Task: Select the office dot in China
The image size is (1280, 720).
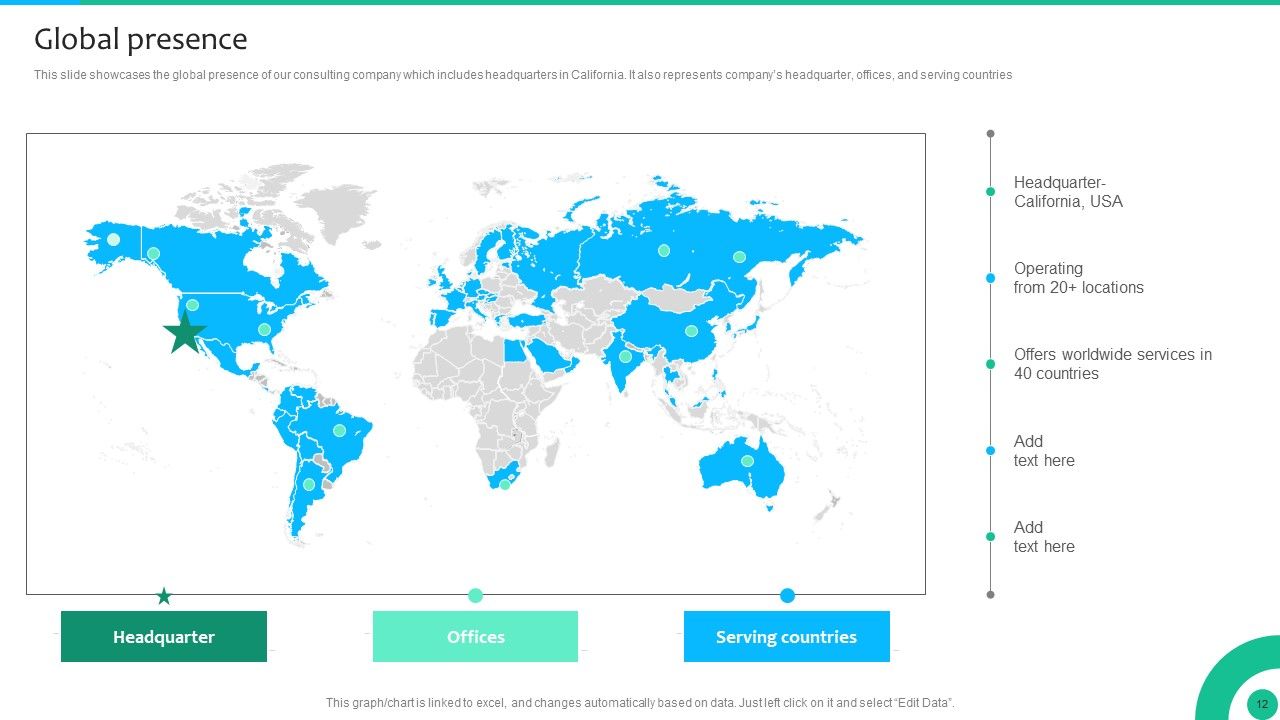Action: [x=691, y=330]
